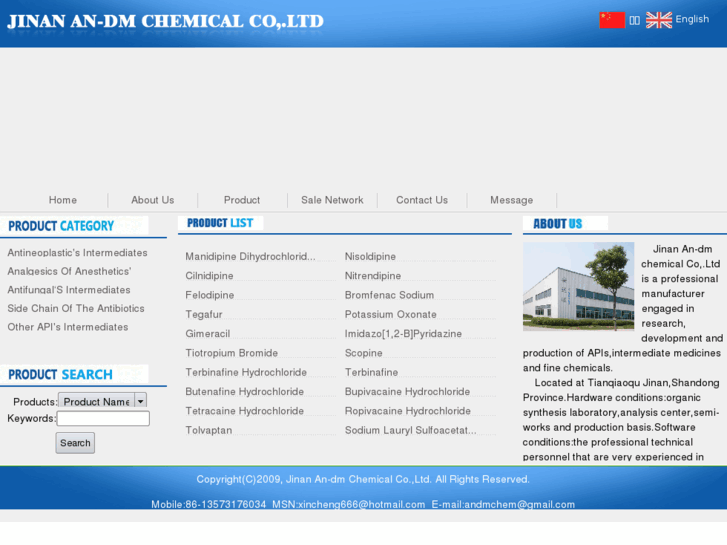Open Terbinafine Hydrochloride product
This screenshot has width=727, height=545.
tap(246, 372)
